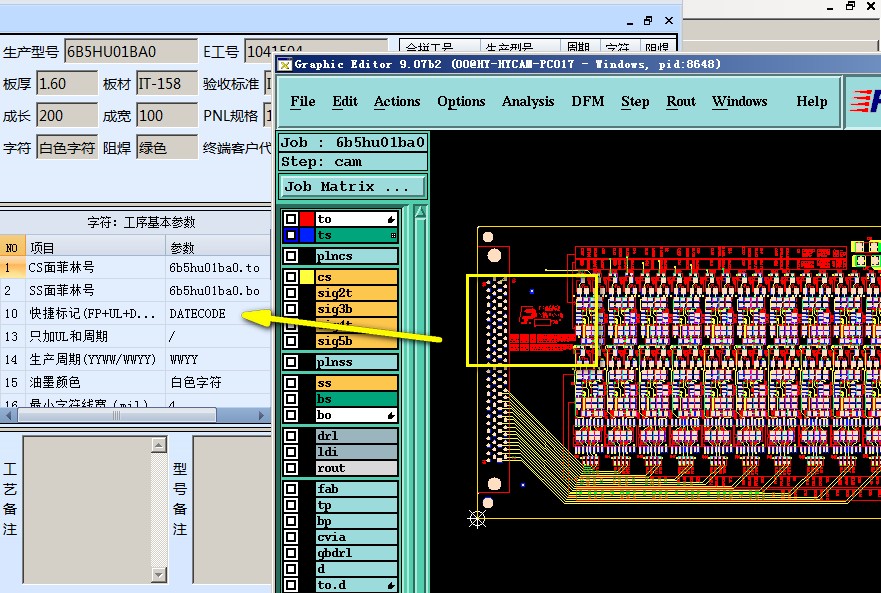The width and height of the screenshot is (881, 593).
Task: Toggle visibility checkbox for layer bo
Action: pyautogui.click(x=291, y=415)
